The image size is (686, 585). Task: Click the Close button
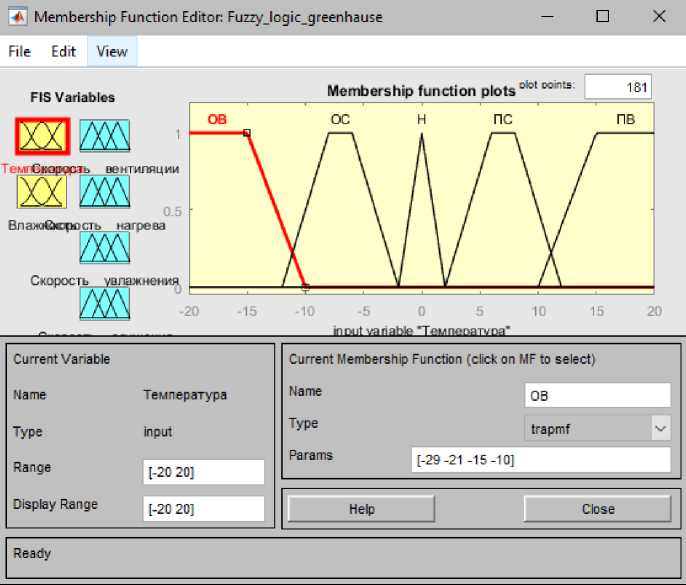point(598,509)
